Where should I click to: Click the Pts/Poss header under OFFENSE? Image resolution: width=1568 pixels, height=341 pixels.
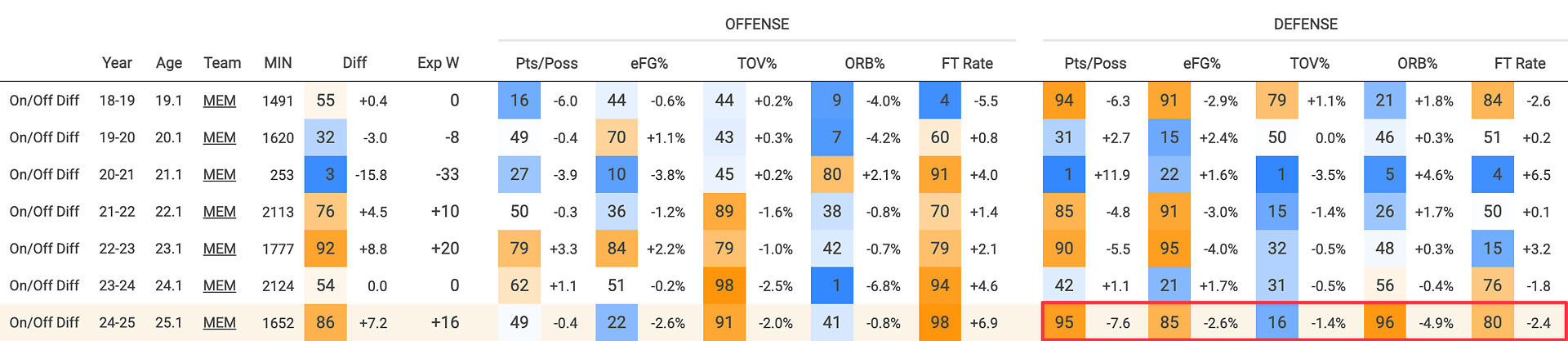(546, 63)
